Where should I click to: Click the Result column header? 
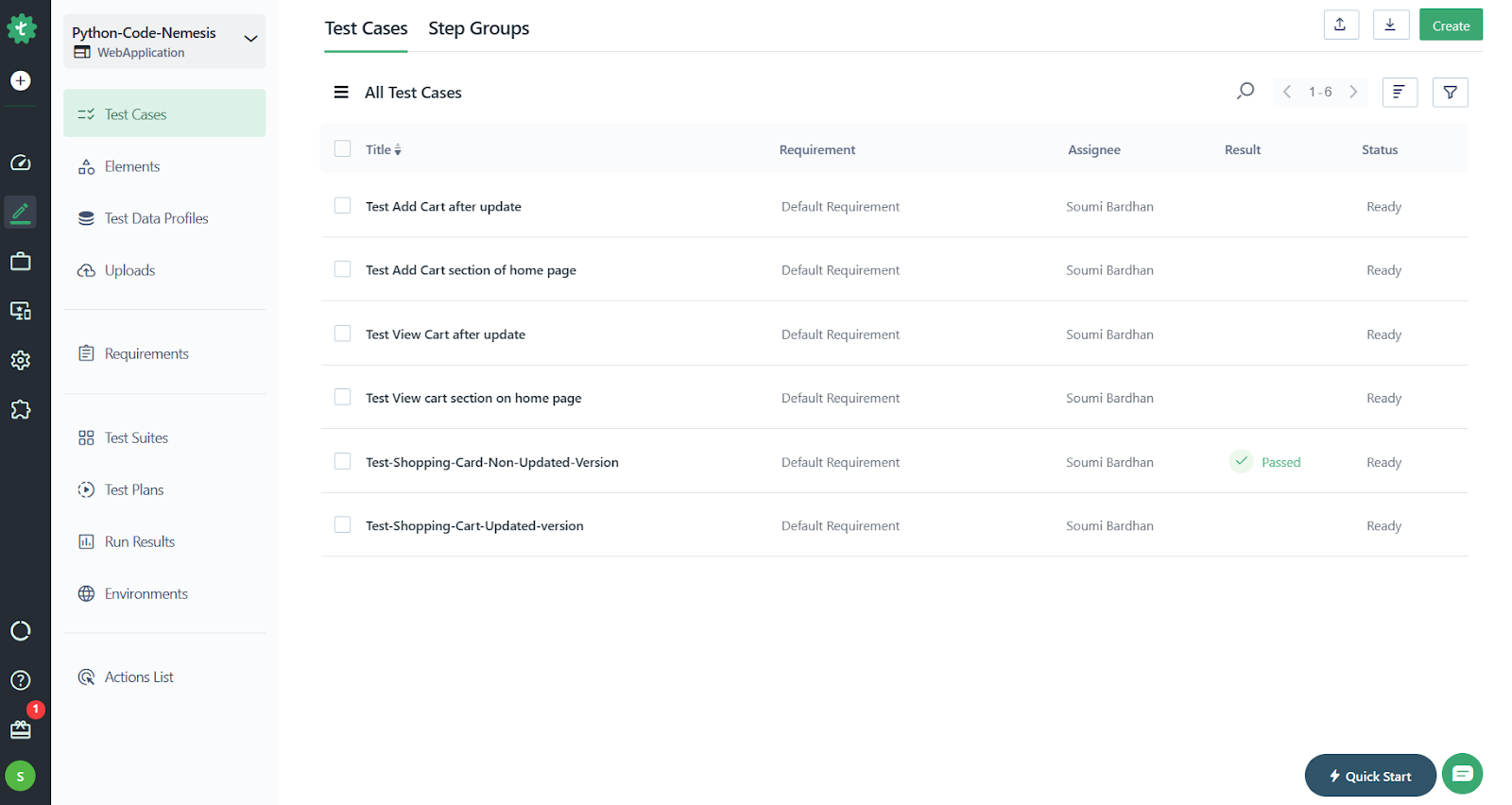[1243, 149]
